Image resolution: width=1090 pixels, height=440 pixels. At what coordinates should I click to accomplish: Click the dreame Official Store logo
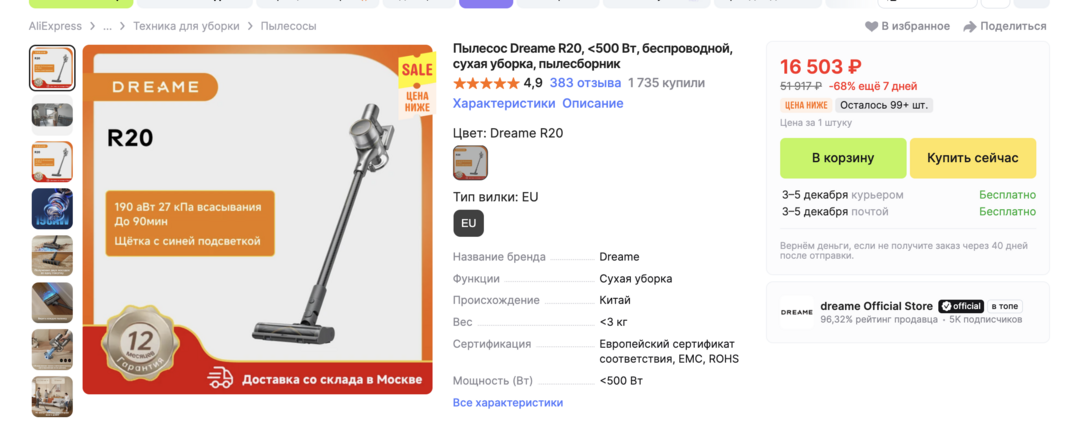point(797,312)
